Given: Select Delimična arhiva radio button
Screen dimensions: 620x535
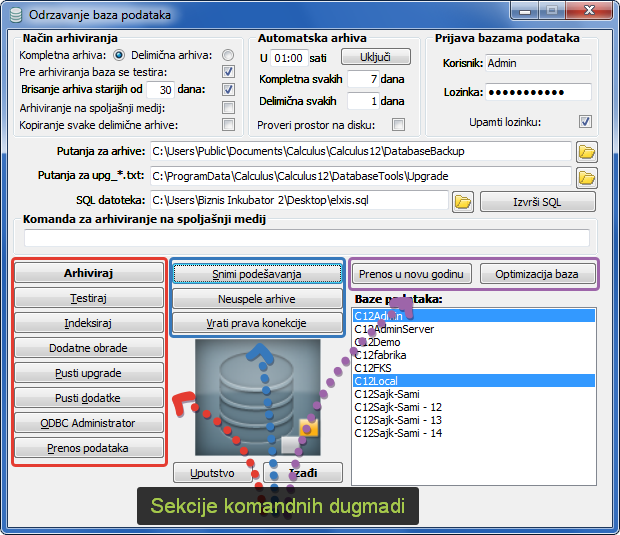Looking at the screenshot, I should point(228,55).
